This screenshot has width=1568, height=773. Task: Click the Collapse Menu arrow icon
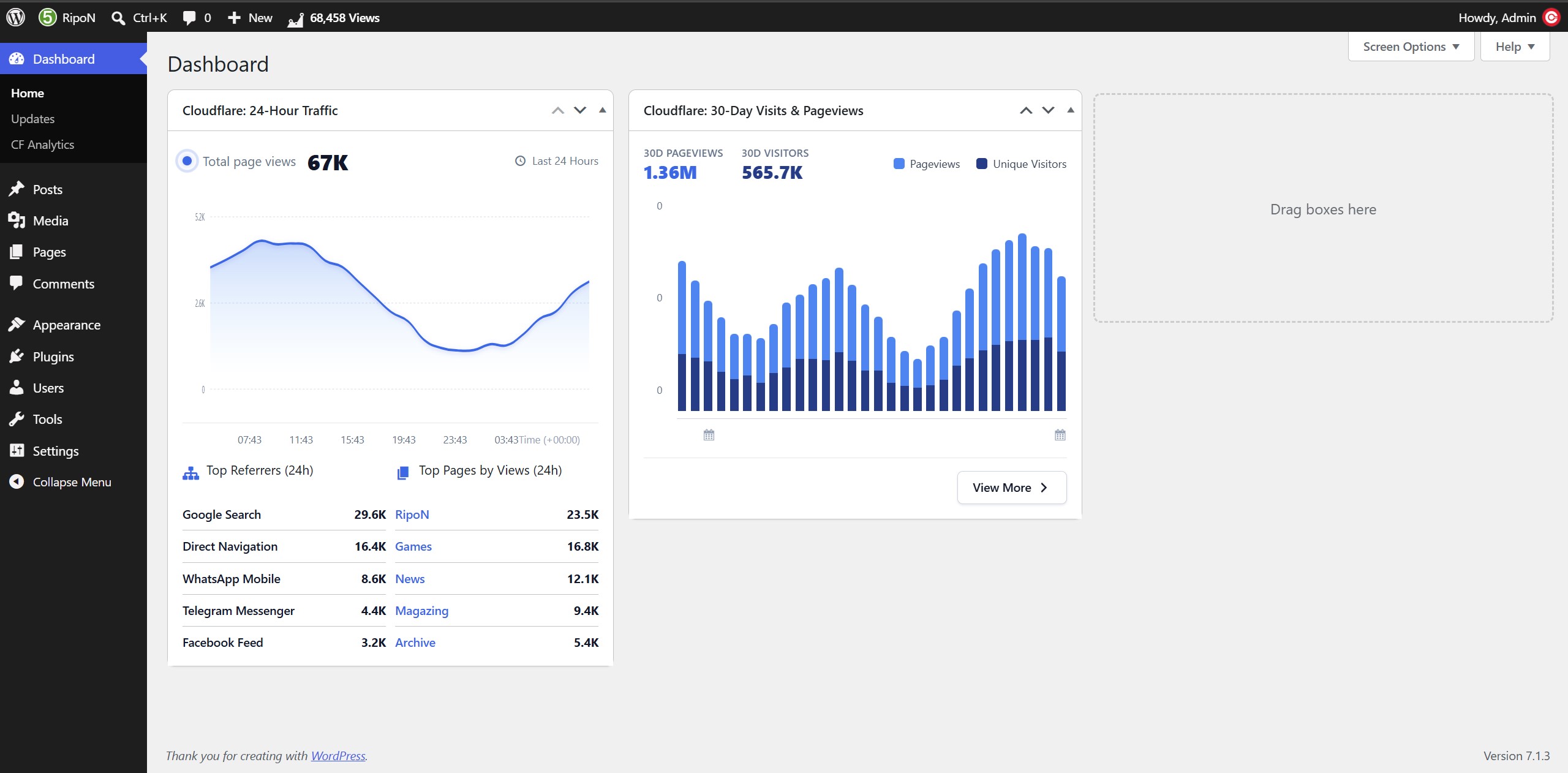17,481
